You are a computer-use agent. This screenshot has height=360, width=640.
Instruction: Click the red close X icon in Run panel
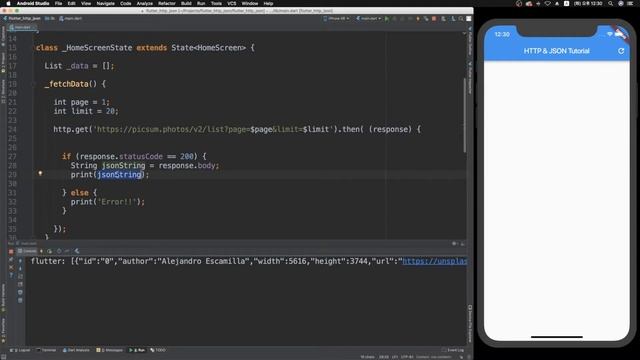(x=11, y=268)
